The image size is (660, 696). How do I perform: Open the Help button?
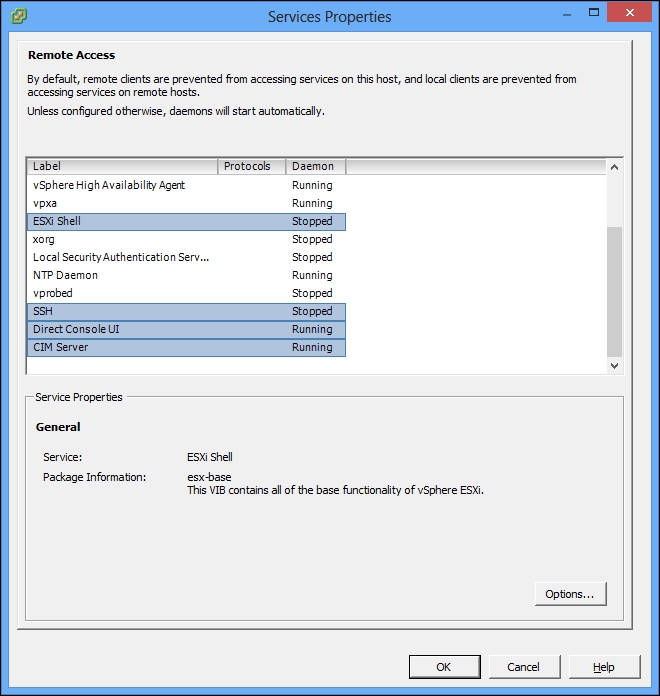pyautogui.click(x=605, y=667)
